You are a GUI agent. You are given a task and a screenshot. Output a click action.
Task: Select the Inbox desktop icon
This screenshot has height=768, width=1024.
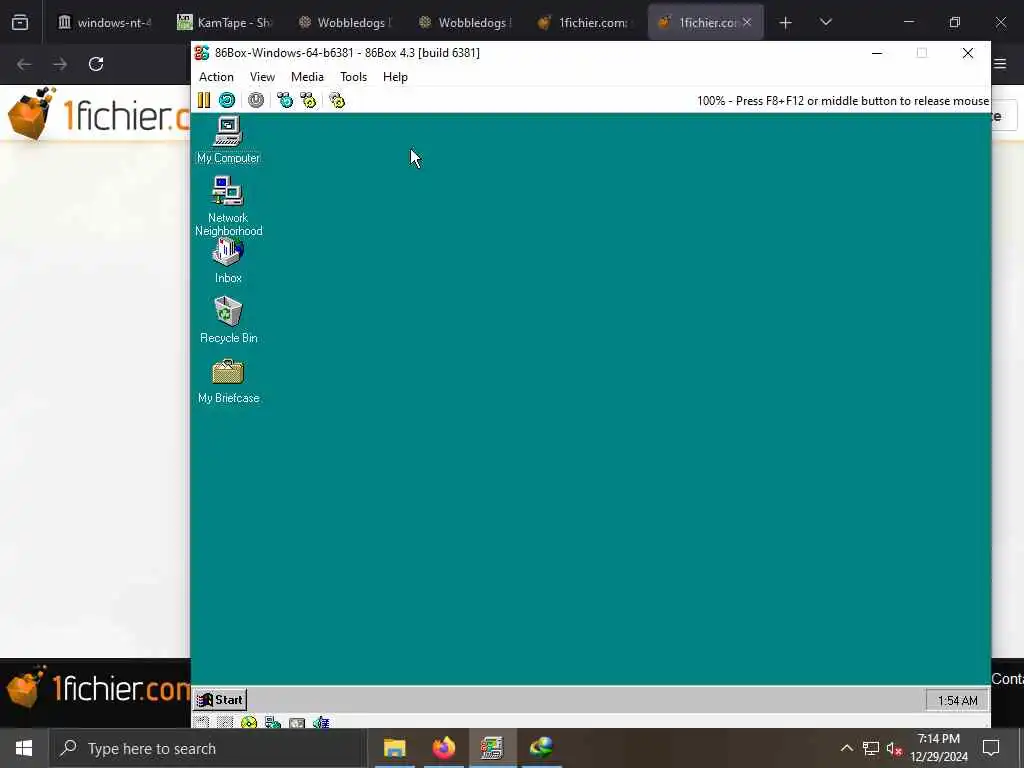[x=228, y=261]
